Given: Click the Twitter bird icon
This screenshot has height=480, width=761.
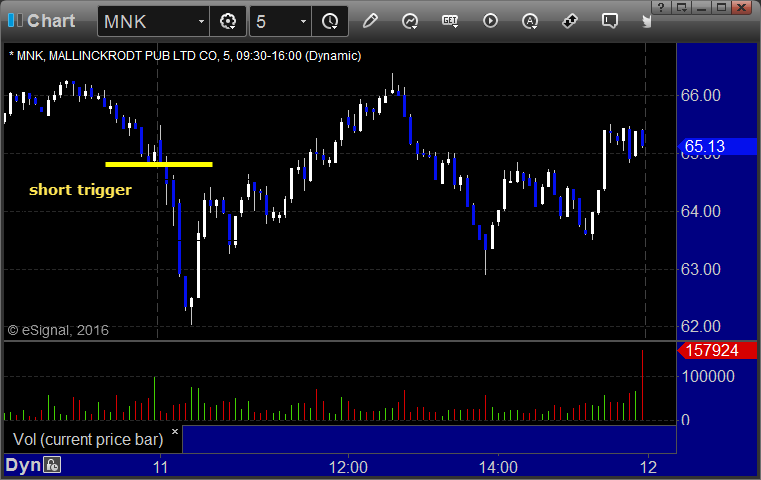Looking at the screenshot, I should [x=646, y=21].
